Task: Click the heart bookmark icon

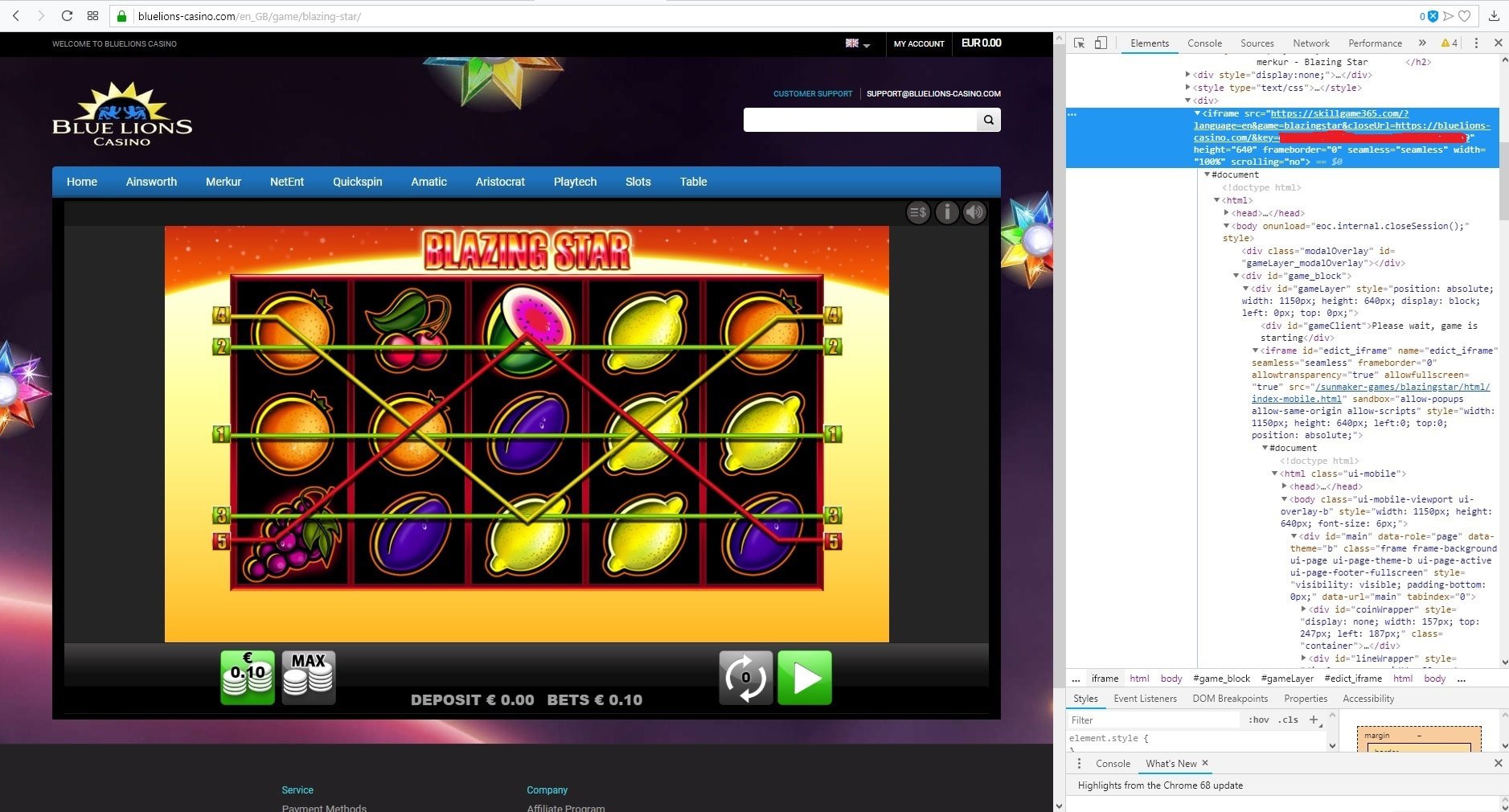Action: (x=1465, y=16)
